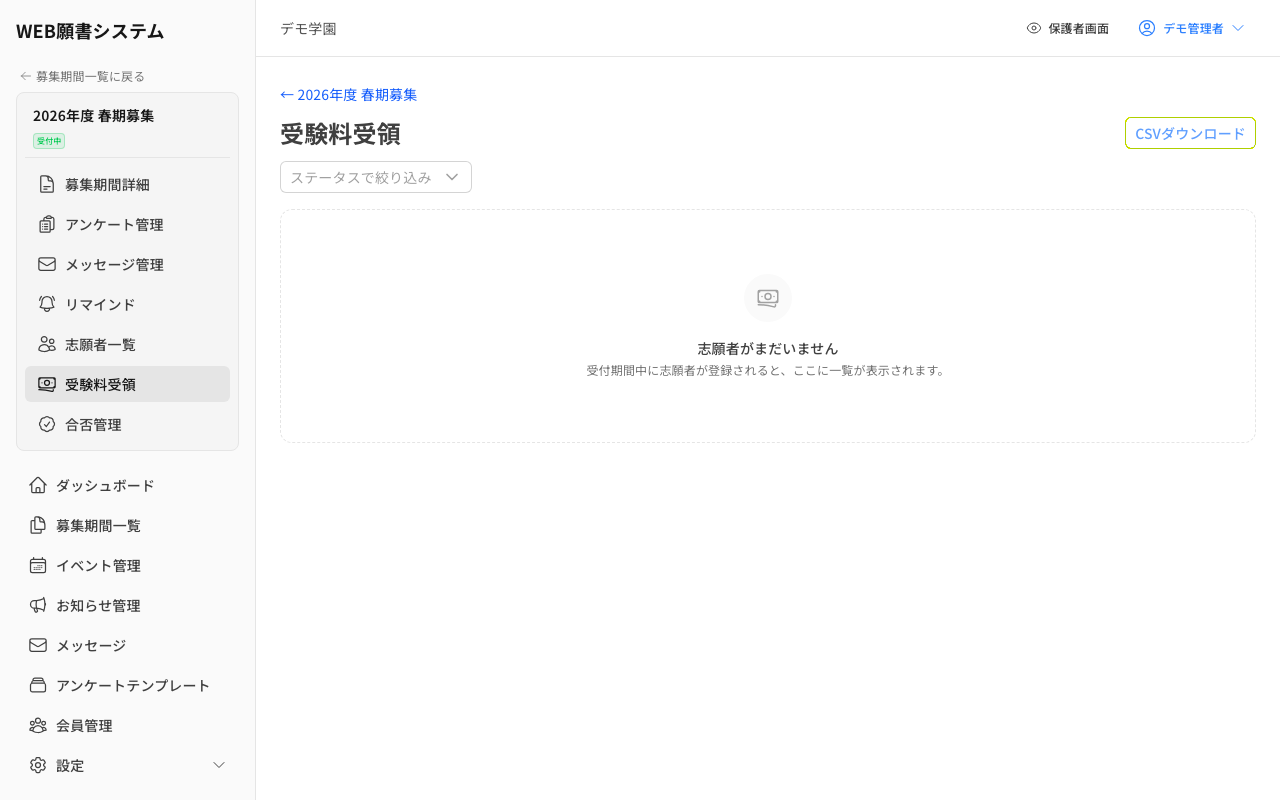Click 2026年度 春期募集 card title in sidebar
Image resolution: width=1280 pixels, height=800 pixels.
(x=94, y=115)
